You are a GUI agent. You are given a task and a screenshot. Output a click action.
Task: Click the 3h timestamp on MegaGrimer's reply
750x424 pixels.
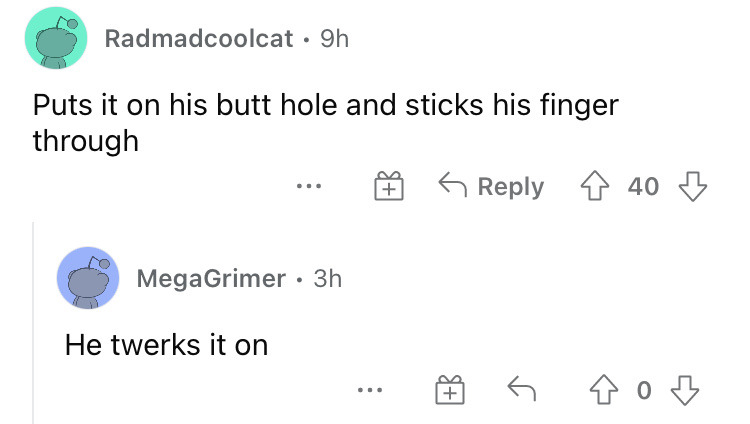coord(328,279)
